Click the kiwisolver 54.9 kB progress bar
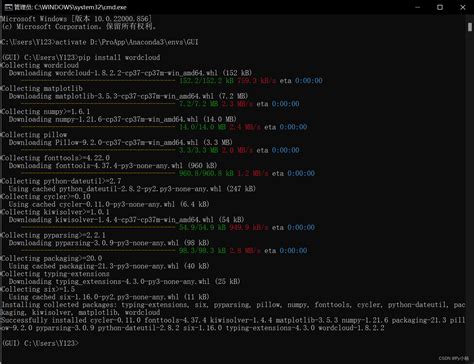Viewport: 474px width, 364px height. (x=98, y=227)
